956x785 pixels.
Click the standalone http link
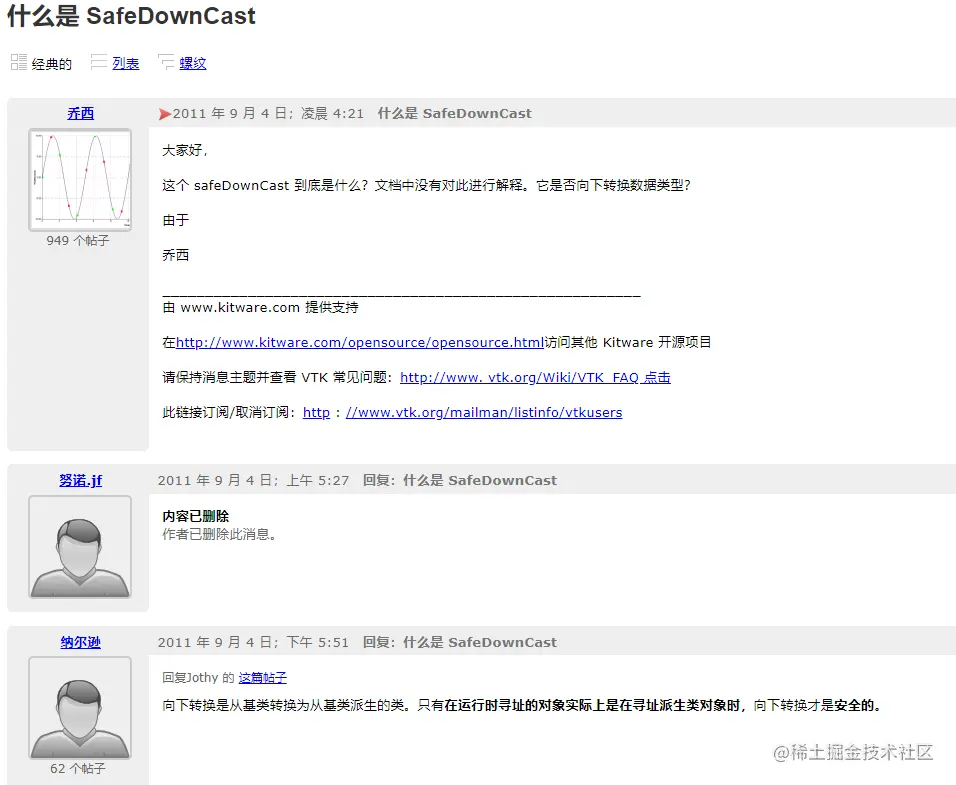tap(316, 413)
